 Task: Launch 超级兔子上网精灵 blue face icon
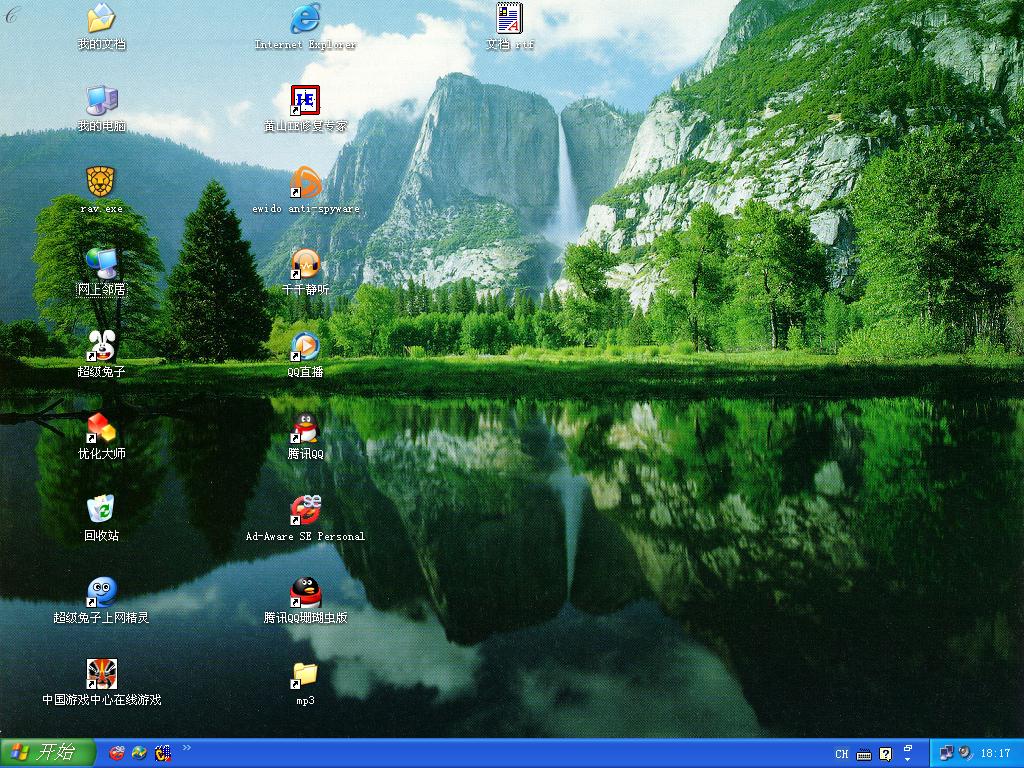(x=101, y=592)
